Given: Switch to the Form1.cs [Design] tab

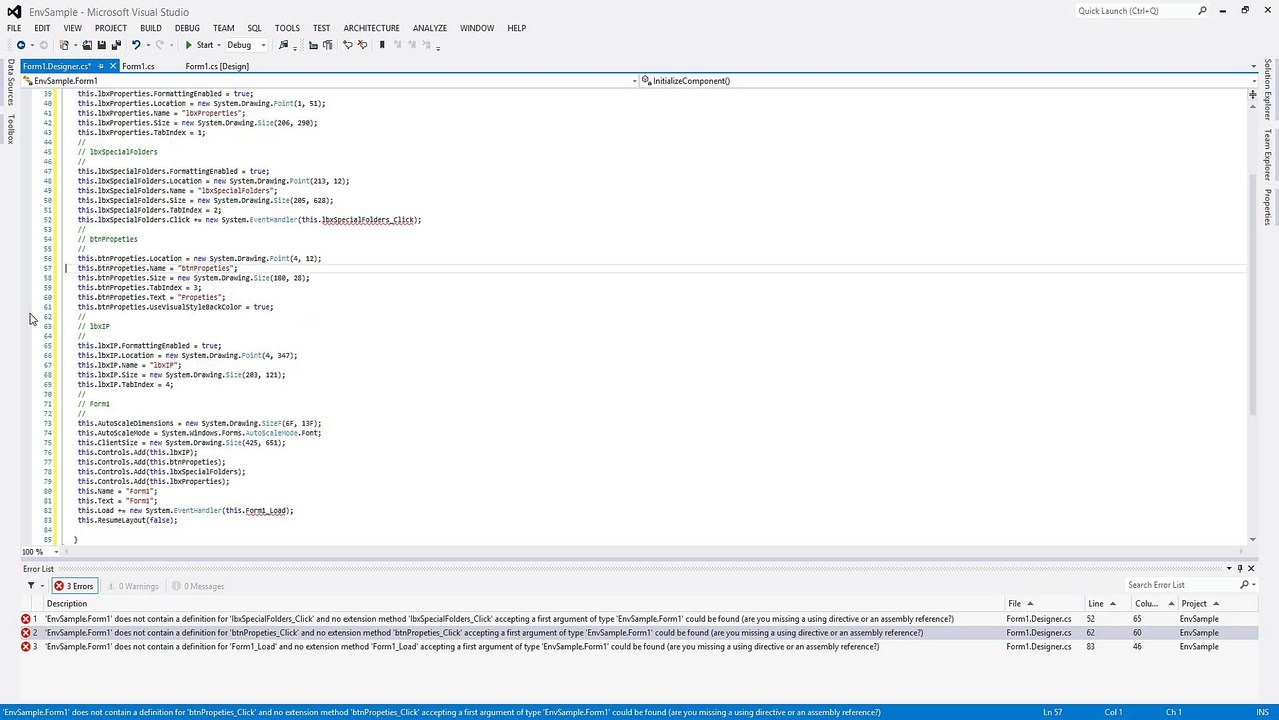Looking at the screenshot, I should pos(217,66).
